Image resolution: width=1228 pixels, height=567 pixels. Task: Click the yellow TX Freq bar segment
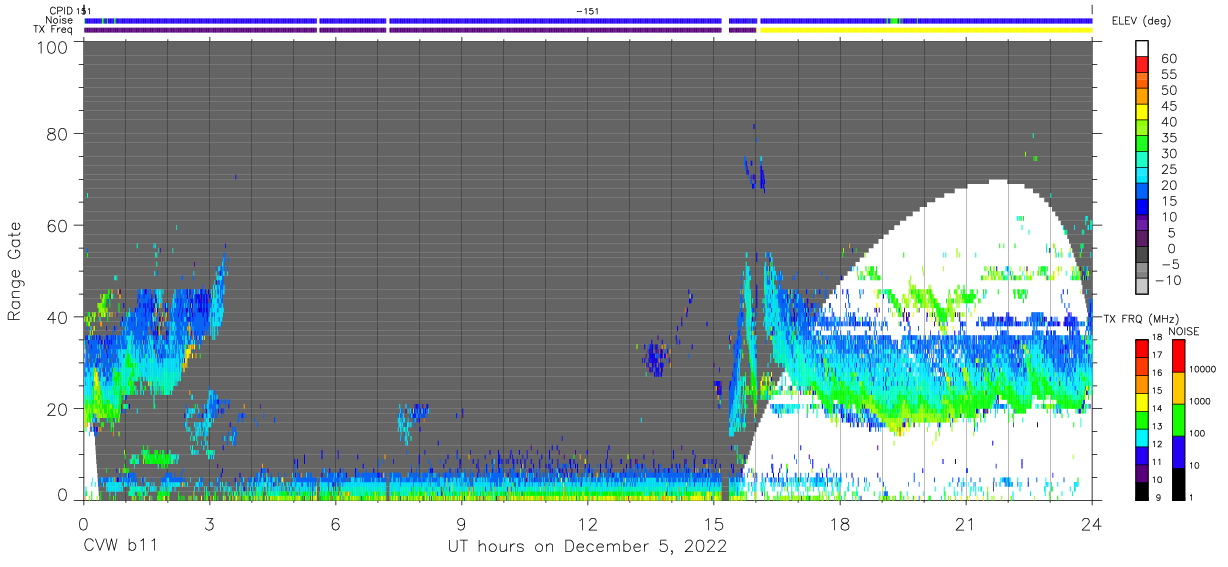925,30
